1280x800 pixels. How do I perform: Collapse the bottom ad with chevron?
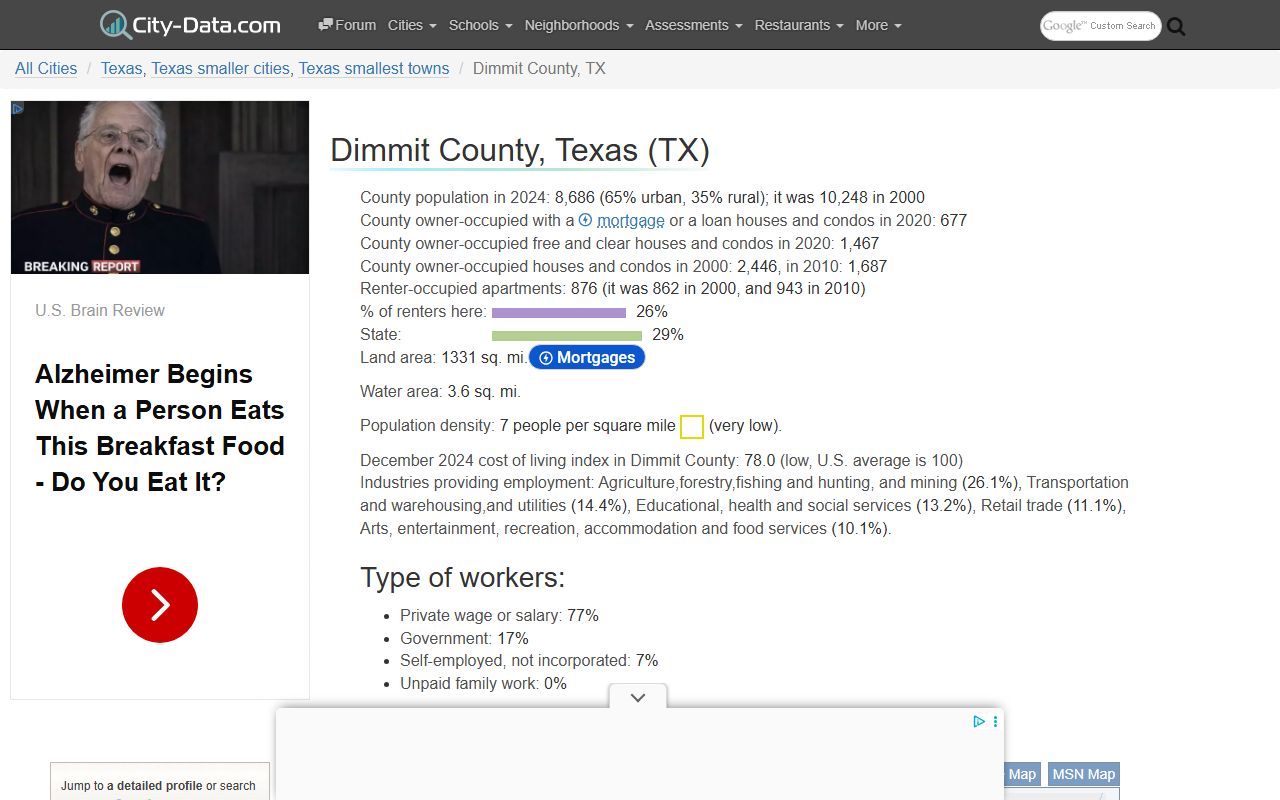click(x=638, y=697)
